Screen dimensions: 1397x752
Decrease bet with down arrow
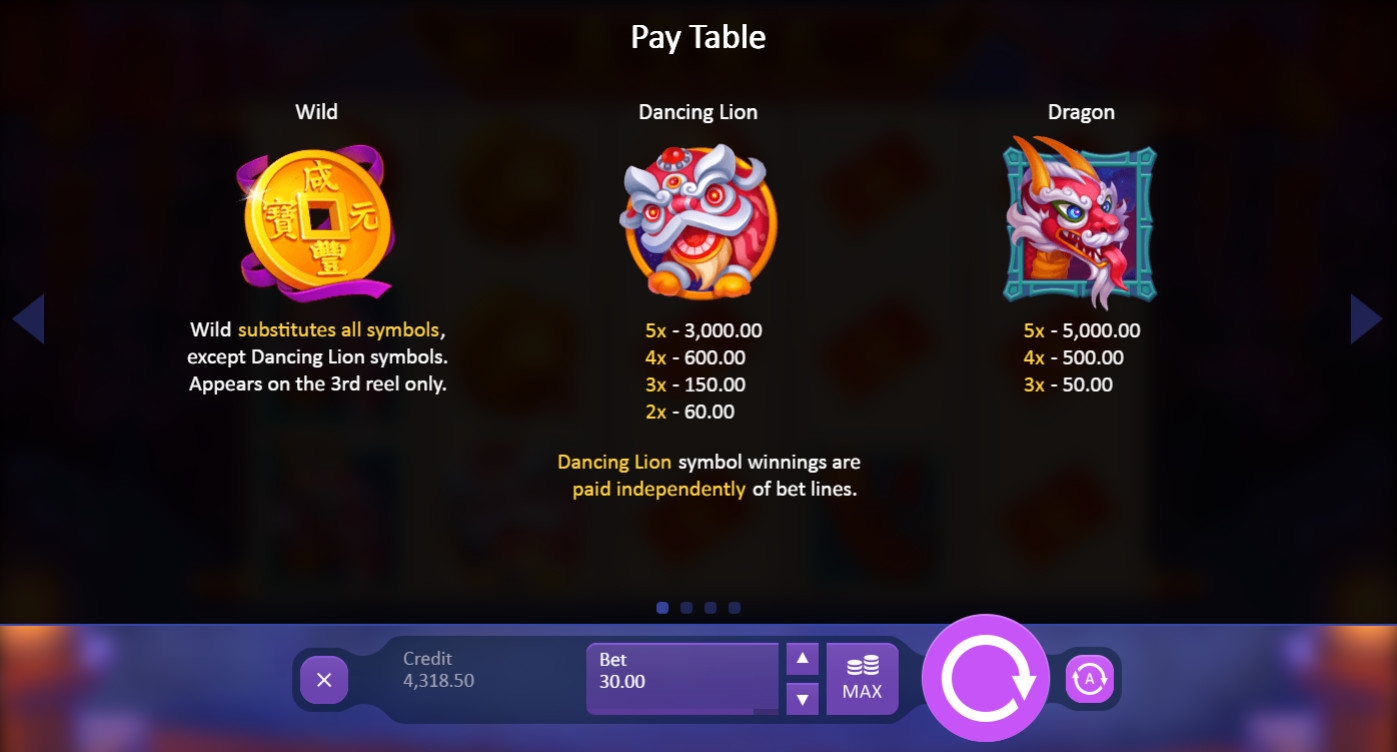tap(802, 698)
